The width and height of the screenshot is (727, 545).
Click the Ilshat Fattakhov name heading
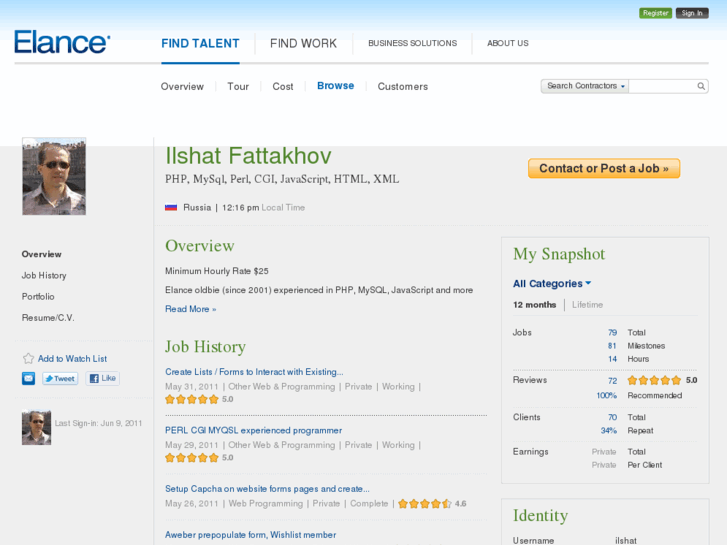(x=248, y=156)
